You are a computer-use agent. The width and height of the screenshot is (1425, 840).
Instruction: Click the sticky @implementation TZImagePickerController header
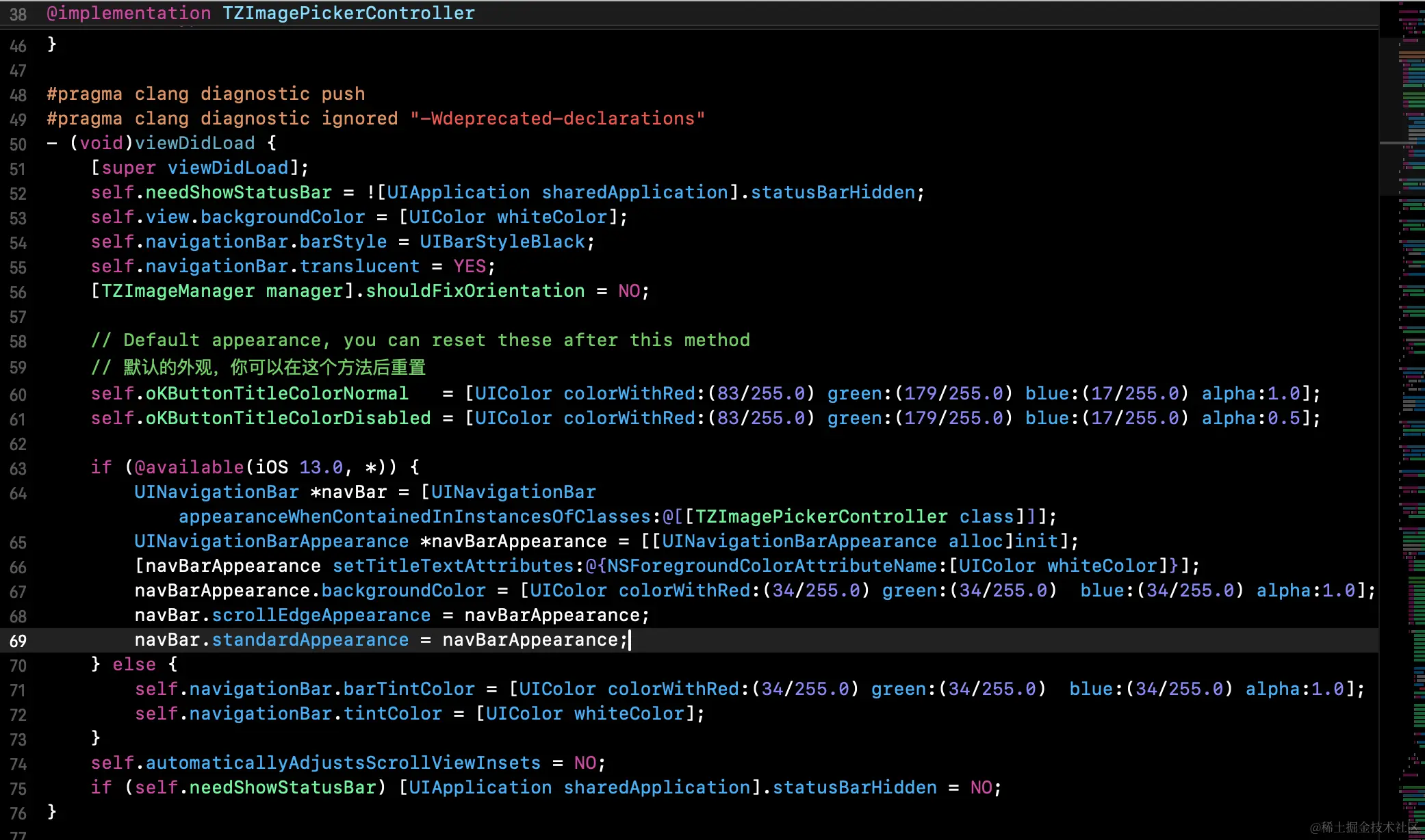coord(260,13)
